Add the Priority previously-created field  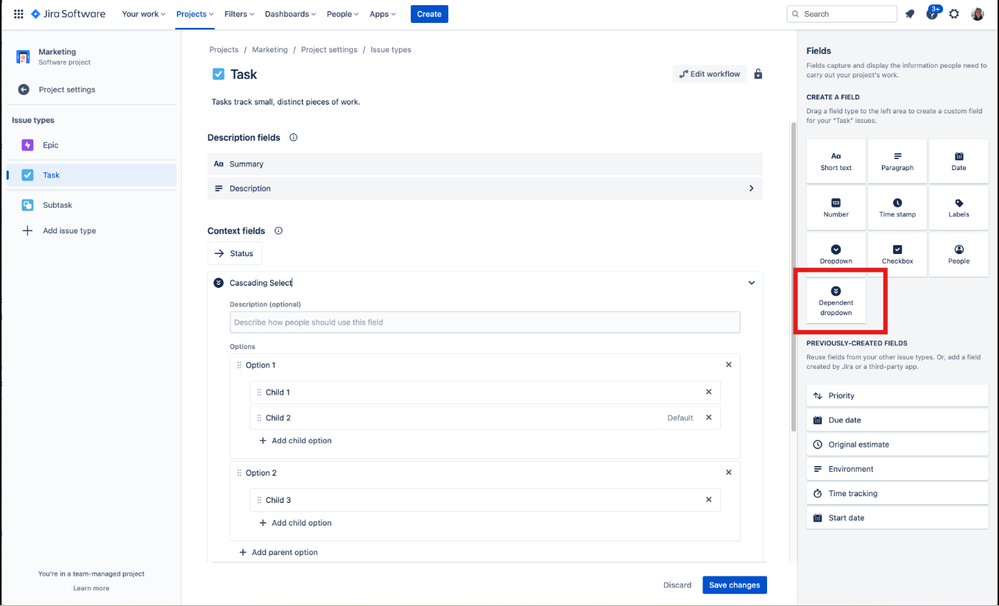click(897, 396)
